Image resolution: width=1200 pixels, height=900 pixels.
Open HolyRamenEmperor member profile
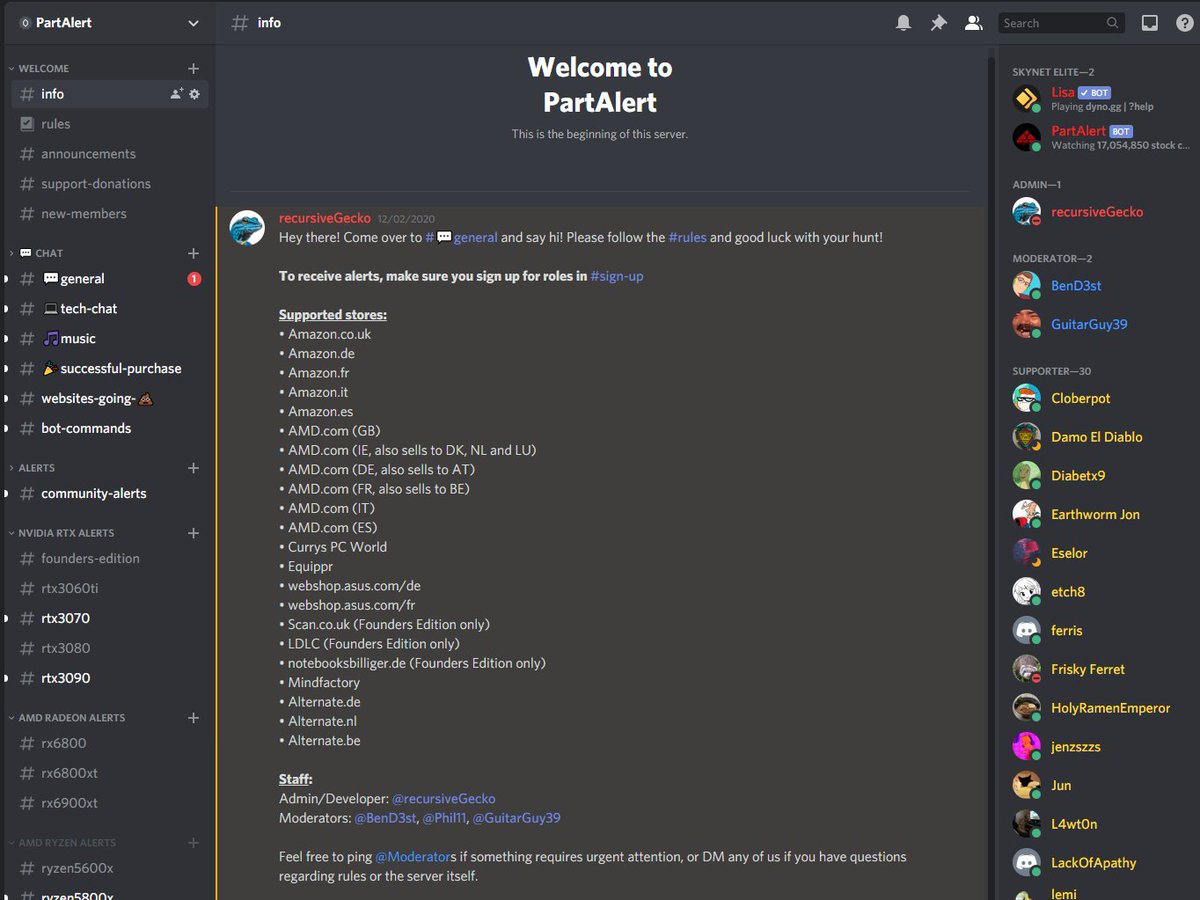coord(1099,709)
